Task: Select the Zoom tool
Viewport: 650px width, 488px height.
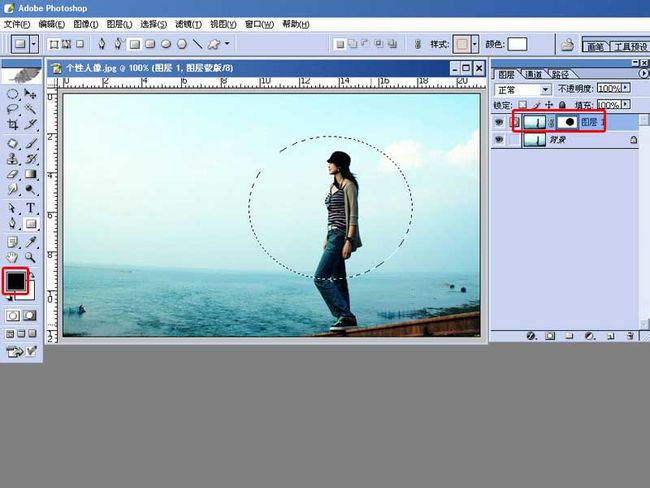Action: coord(30,257)
